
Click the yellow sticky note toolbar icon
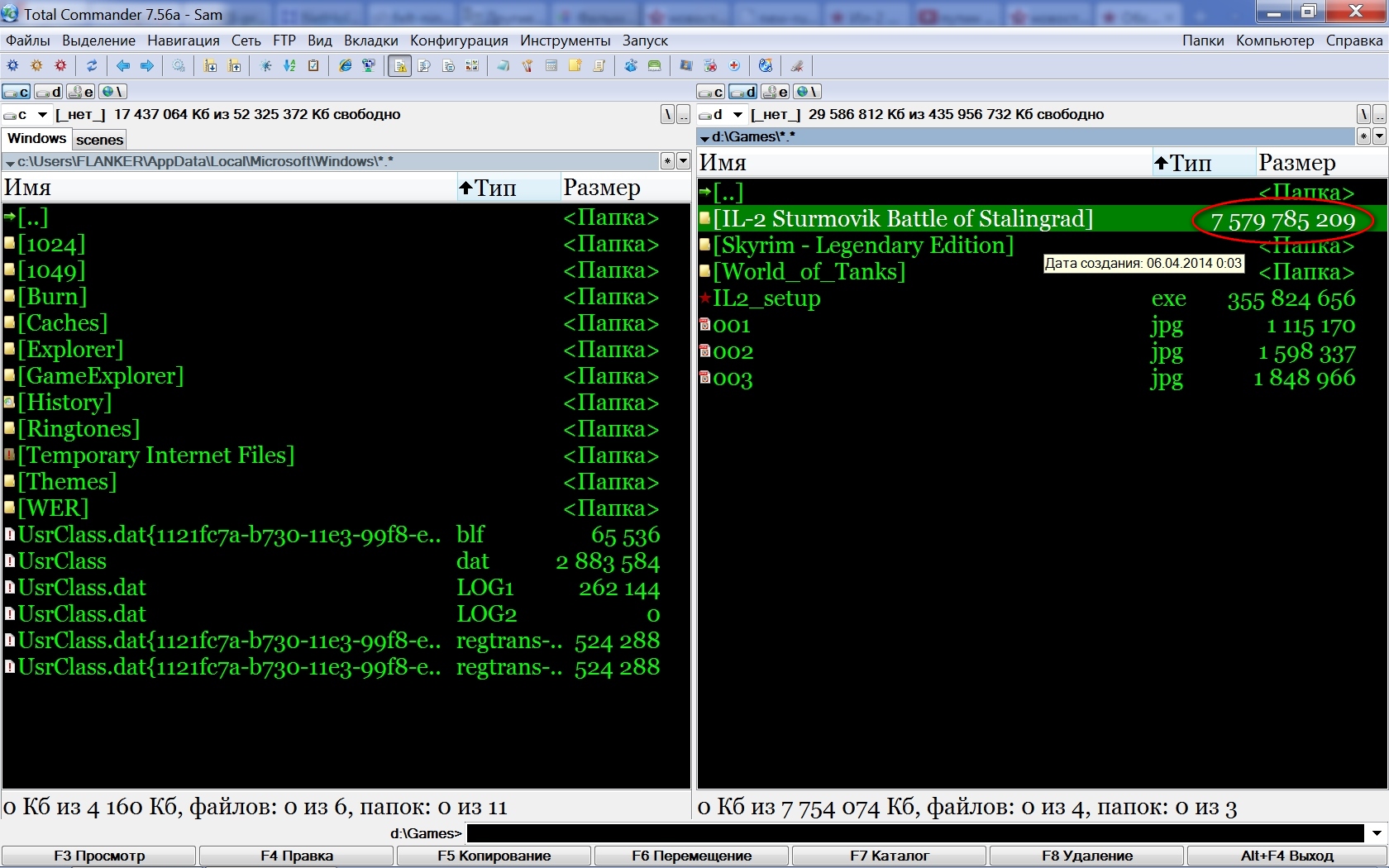[575, 66]
